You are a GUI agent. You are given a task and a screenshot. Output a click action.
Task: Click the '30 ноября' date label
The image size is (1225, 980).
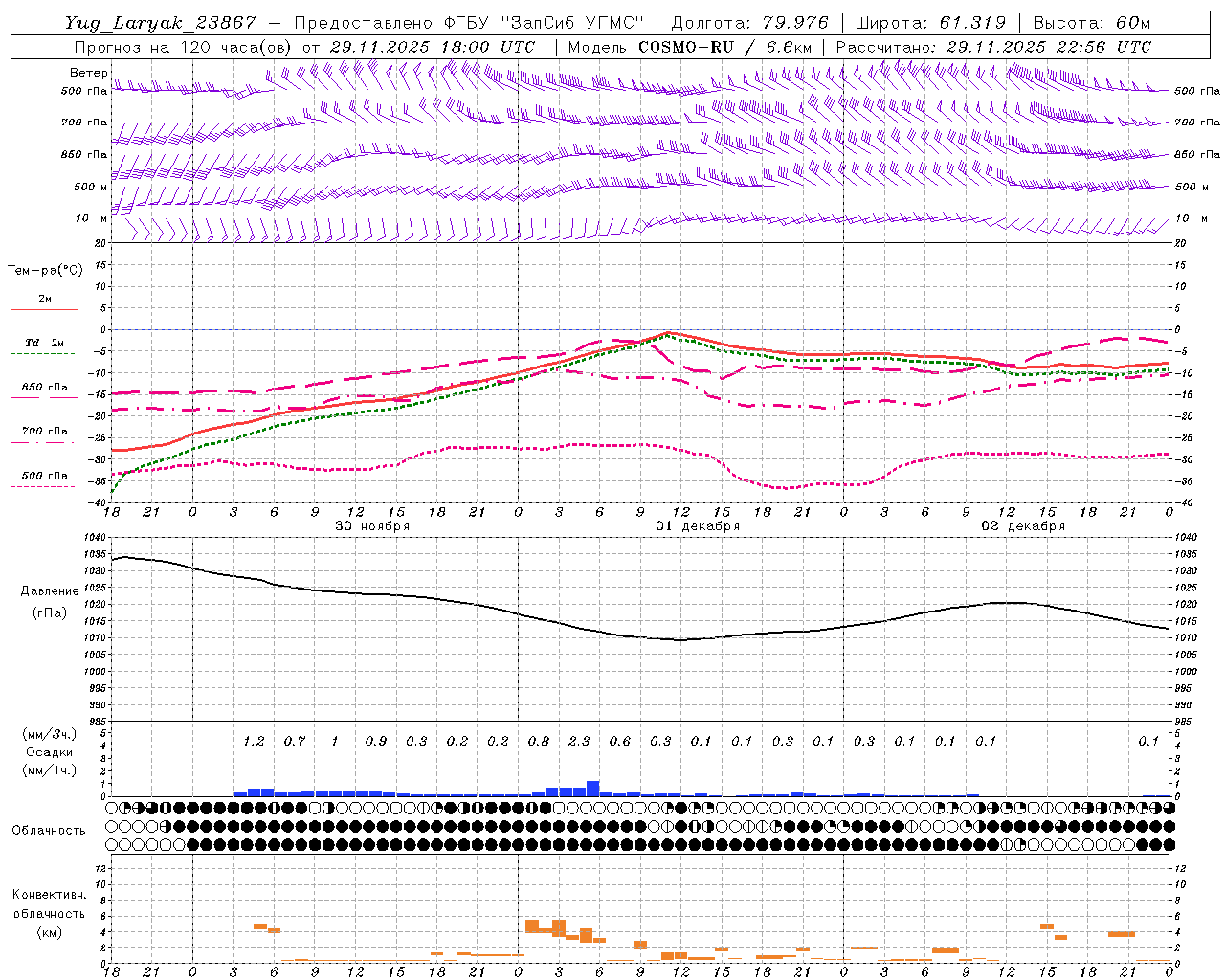coord(372,526)
